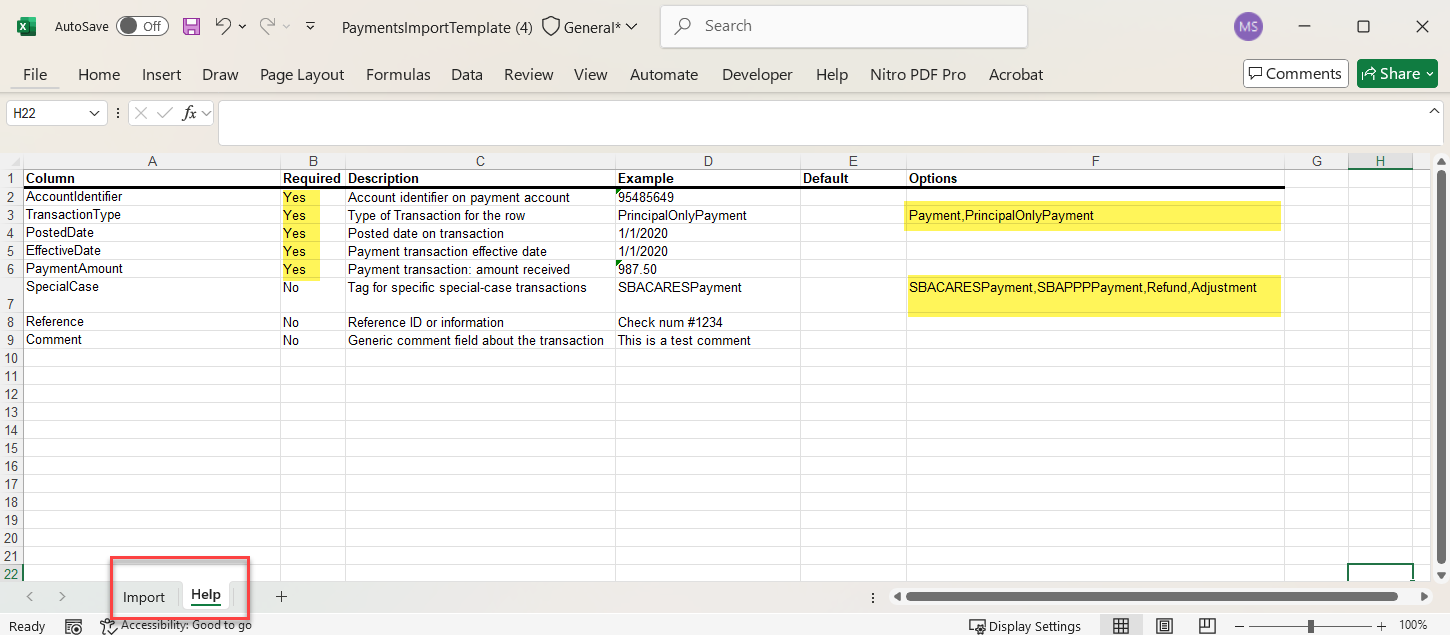
Task: Select the Check num #1234 cell
Action: click(708, 322)
